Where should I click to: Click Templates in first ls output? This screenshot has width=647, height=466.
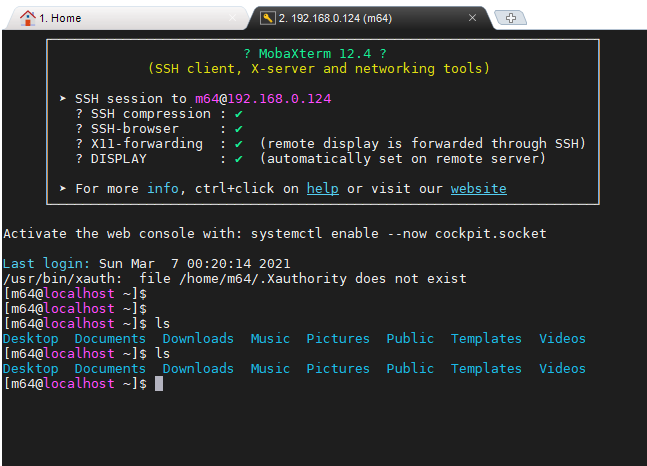486,338
